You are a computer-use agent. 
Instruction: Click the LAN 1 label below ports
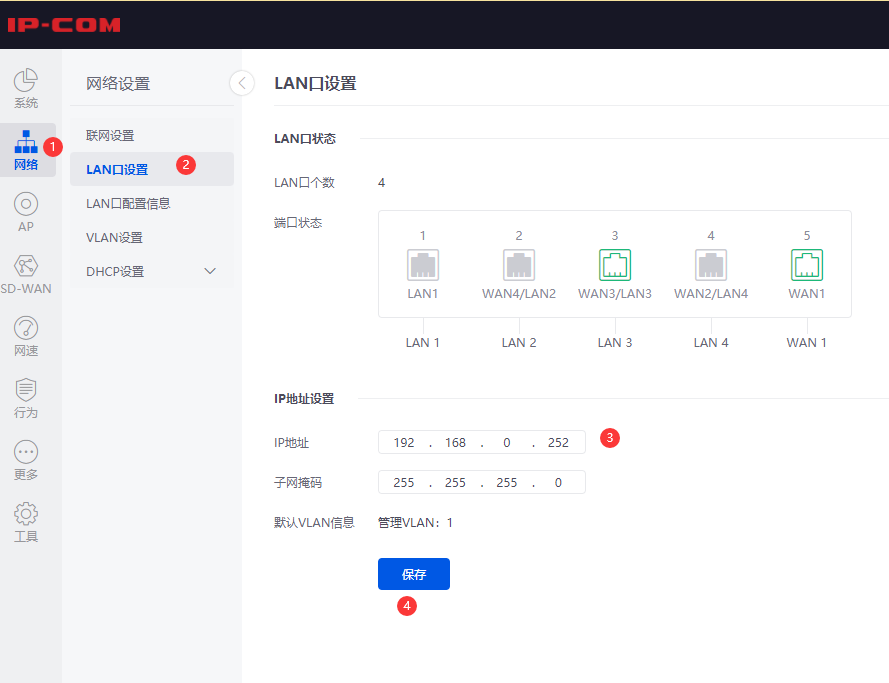pos(423,342)
